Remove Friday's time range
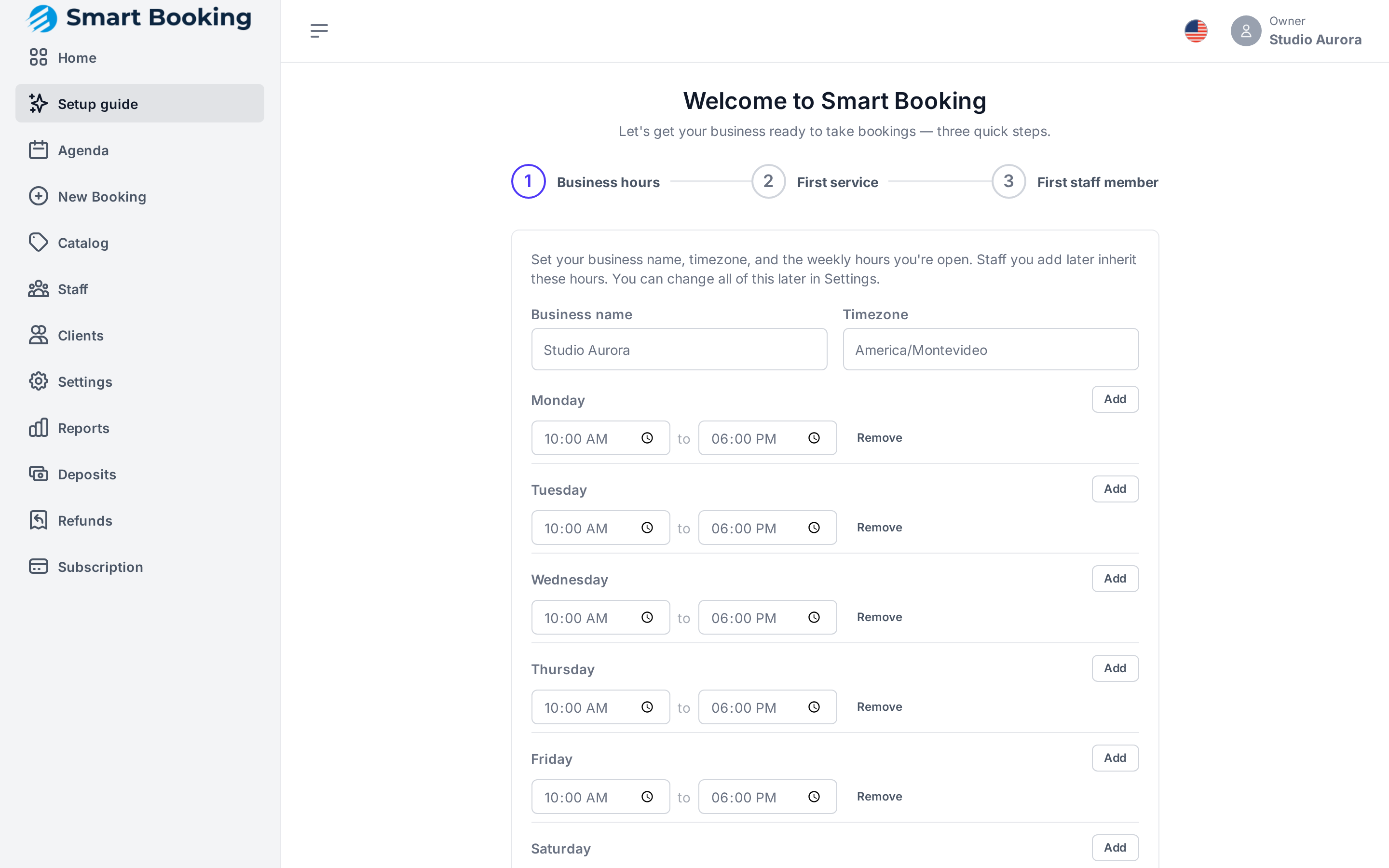 click(x=879, y=797)
